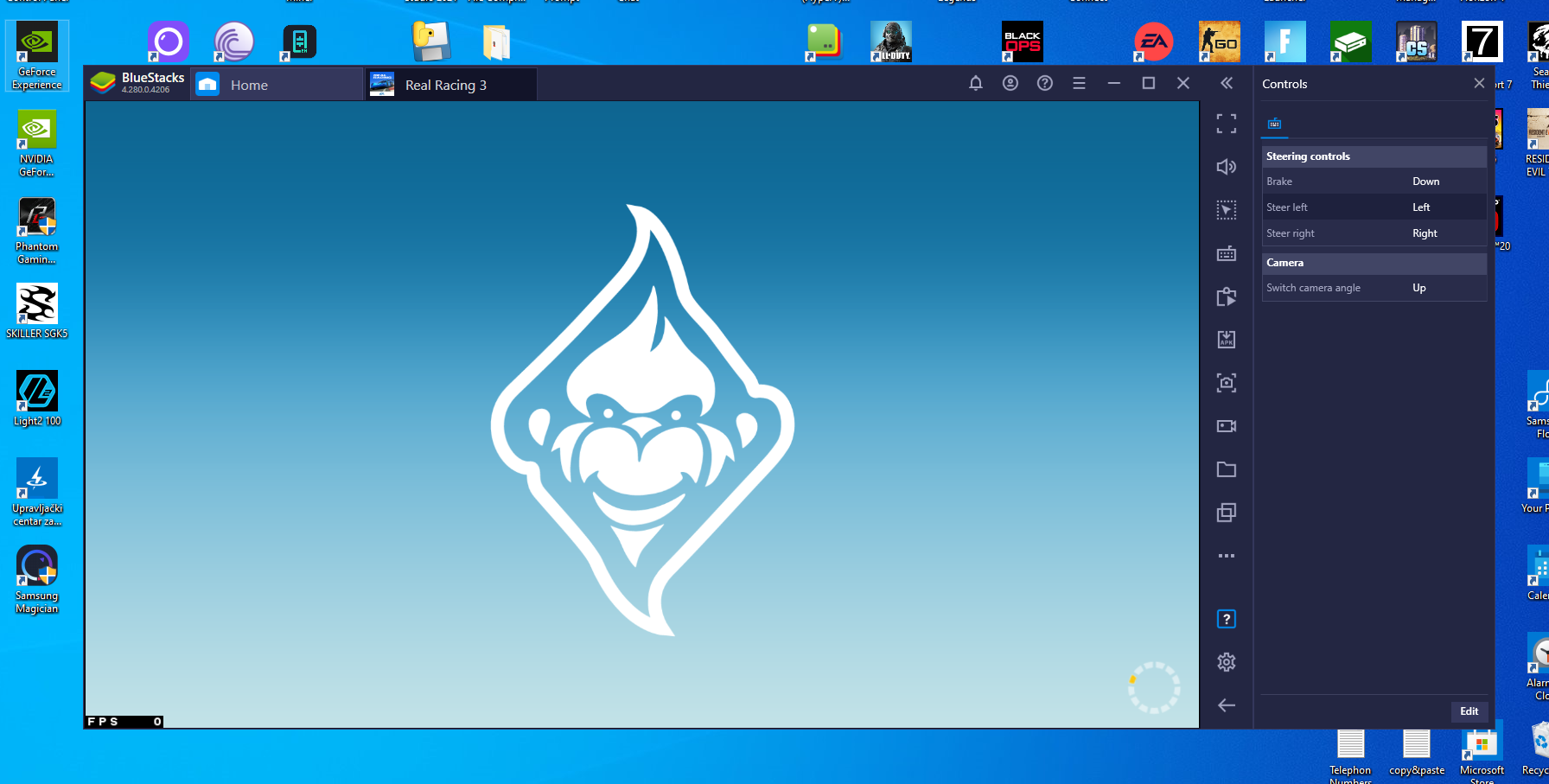Click the FPS counter overlay
Image resolution: width=1549 pixels, height=784 pixels.
(x=124, y=722)
